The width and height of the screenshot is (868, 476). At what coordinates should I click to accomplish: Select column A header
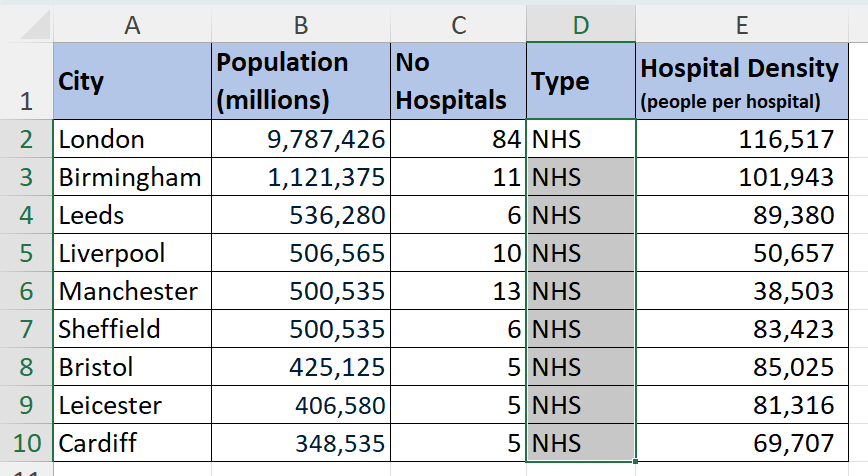(x=131, y=26)
